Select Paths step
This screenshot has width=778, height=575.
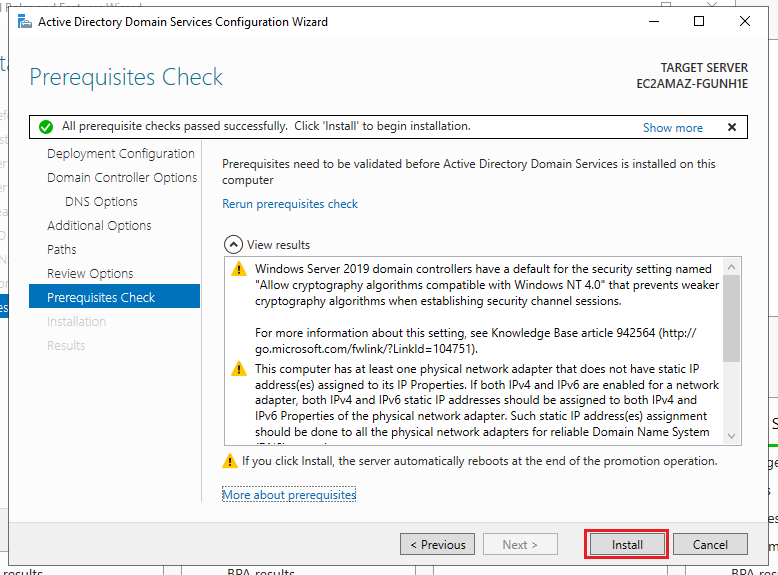pos(62,250)
